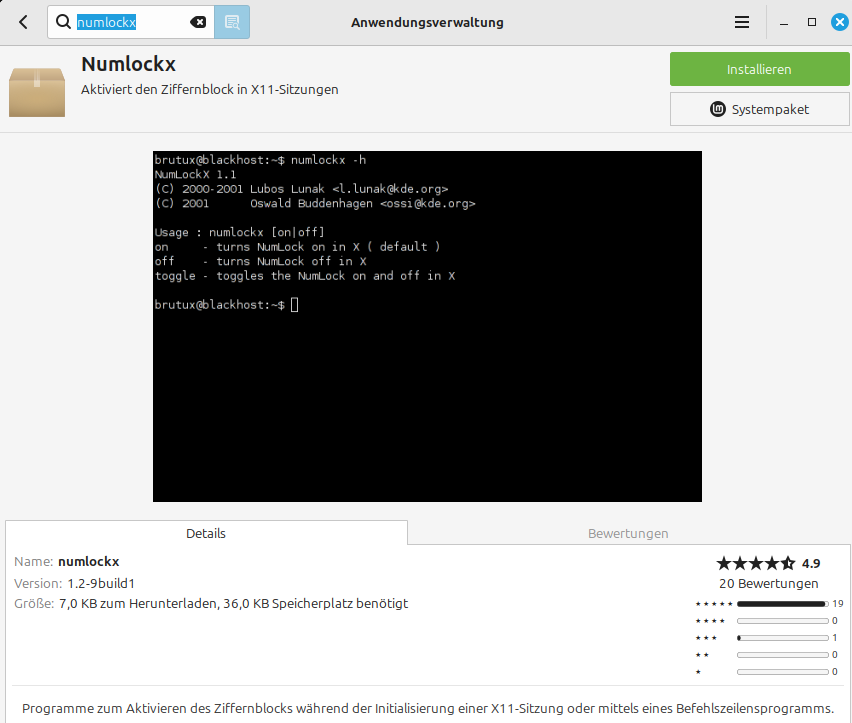The image size is (852, 723).
Task: Focus the numlockx search field
Action: pyautogui.click(x=130, y=22)
